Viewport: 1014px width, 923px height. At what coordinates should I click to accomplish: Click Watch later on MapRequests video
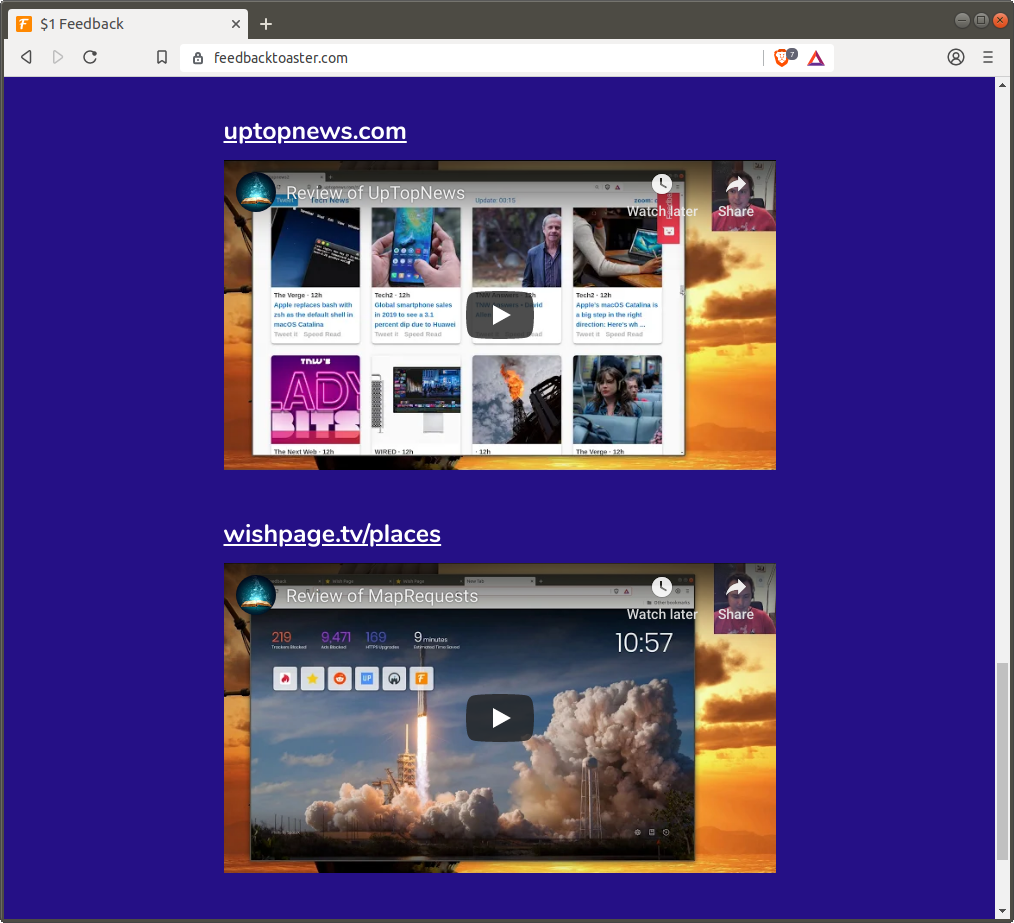pos(662,598)
